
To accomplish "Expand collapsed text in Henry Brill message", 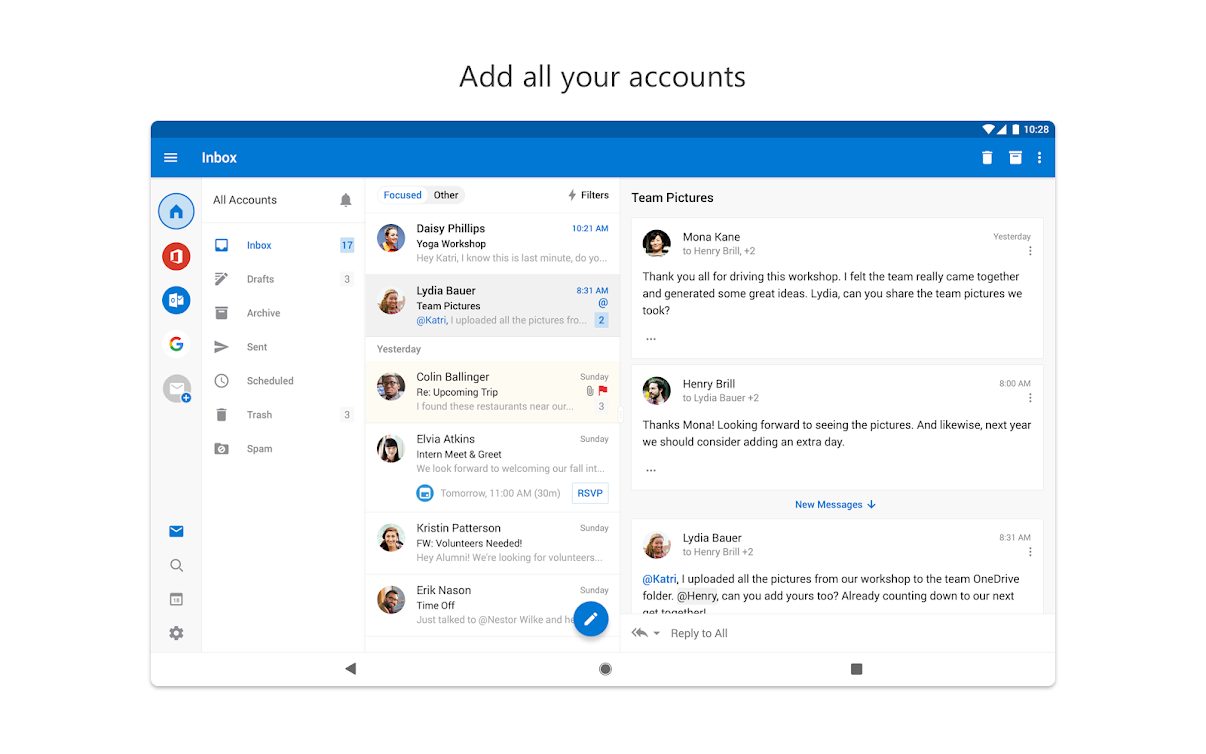I will pyautogui.click(x=651, y=469).
